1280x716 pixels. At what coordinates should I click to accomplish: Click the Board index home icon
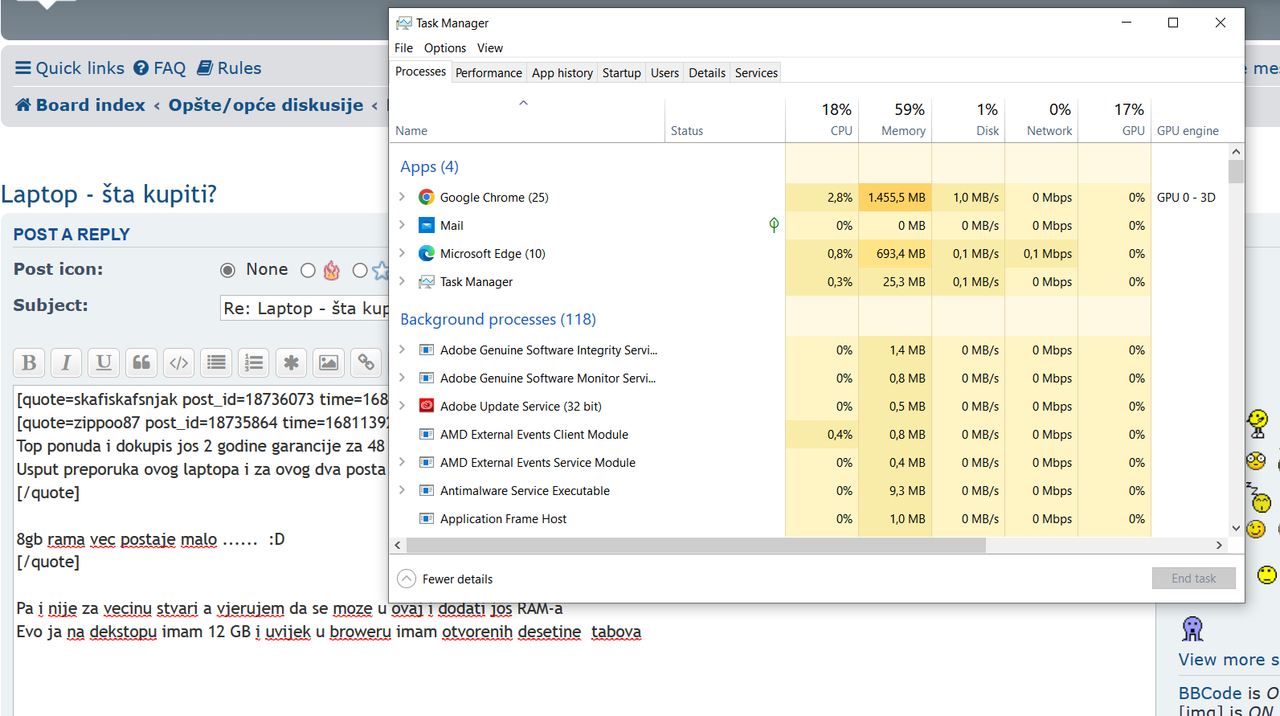tap(23, 105)
